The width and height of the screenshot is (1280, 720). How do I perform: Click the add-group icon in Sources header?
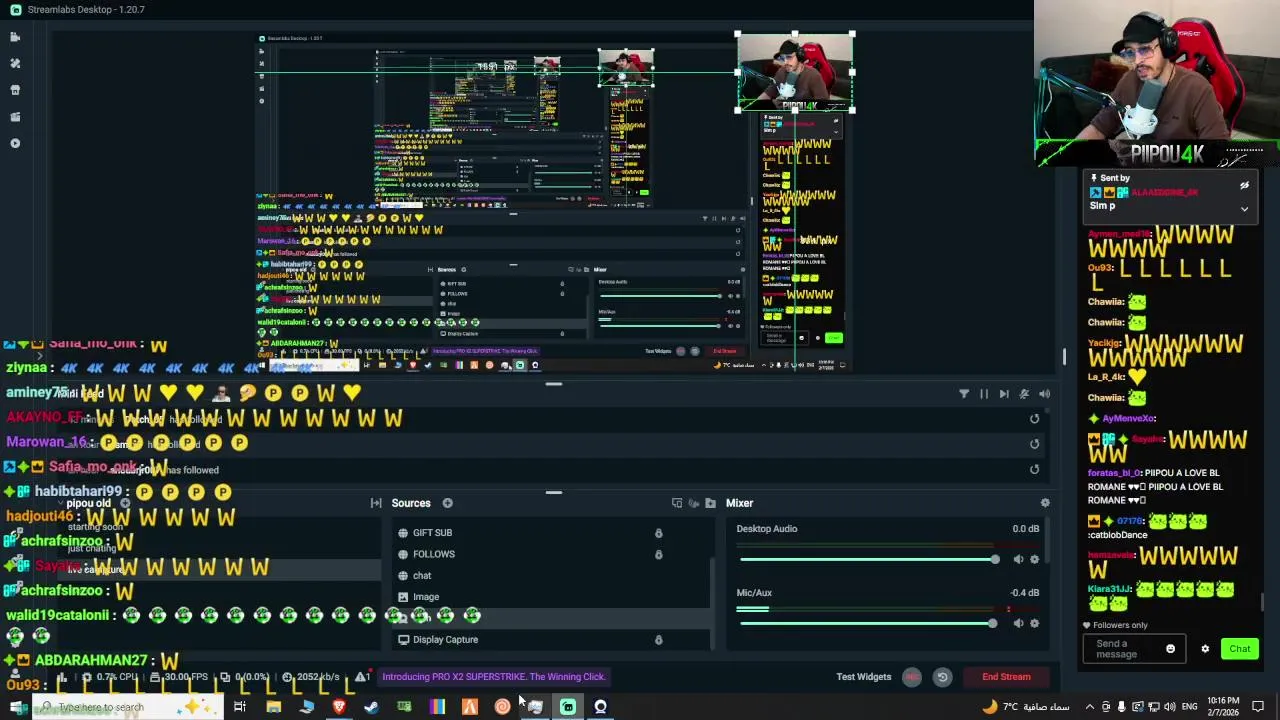(677, 503)
